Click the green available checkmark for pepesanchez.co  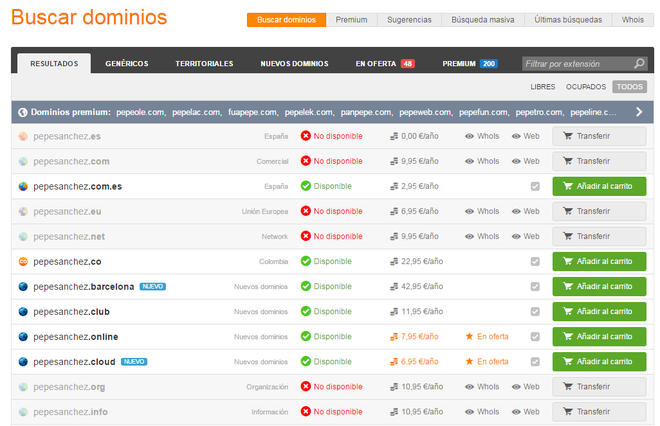coord(306,261)
